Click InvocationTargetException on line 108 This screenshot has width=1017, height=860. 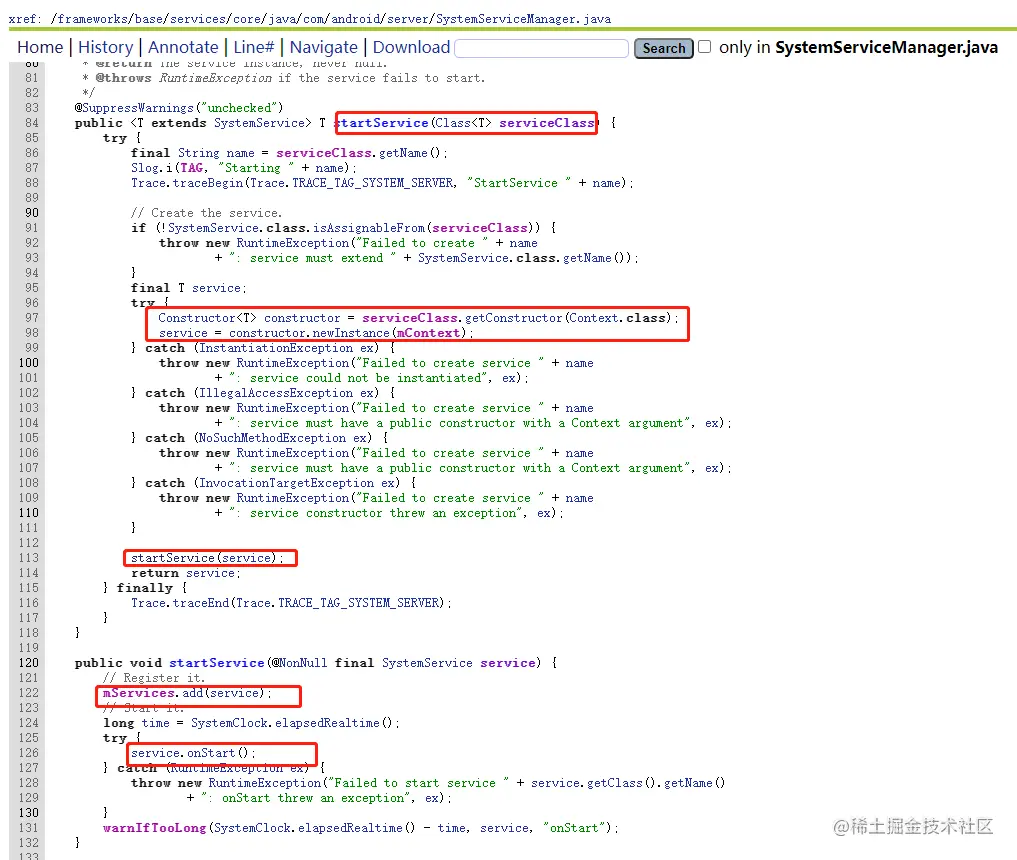pyautogui.click(x=286, y=483)
